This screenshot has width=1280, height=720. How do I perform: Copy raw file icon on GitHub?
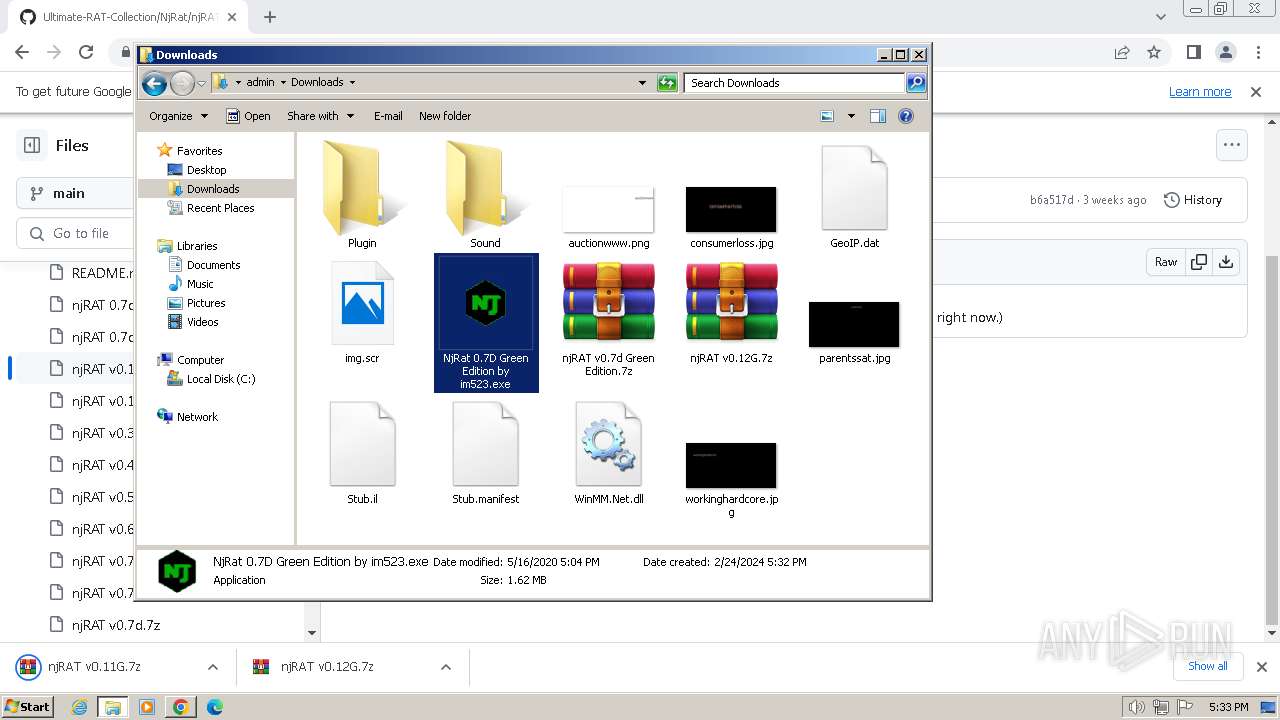click(1198, 262)
